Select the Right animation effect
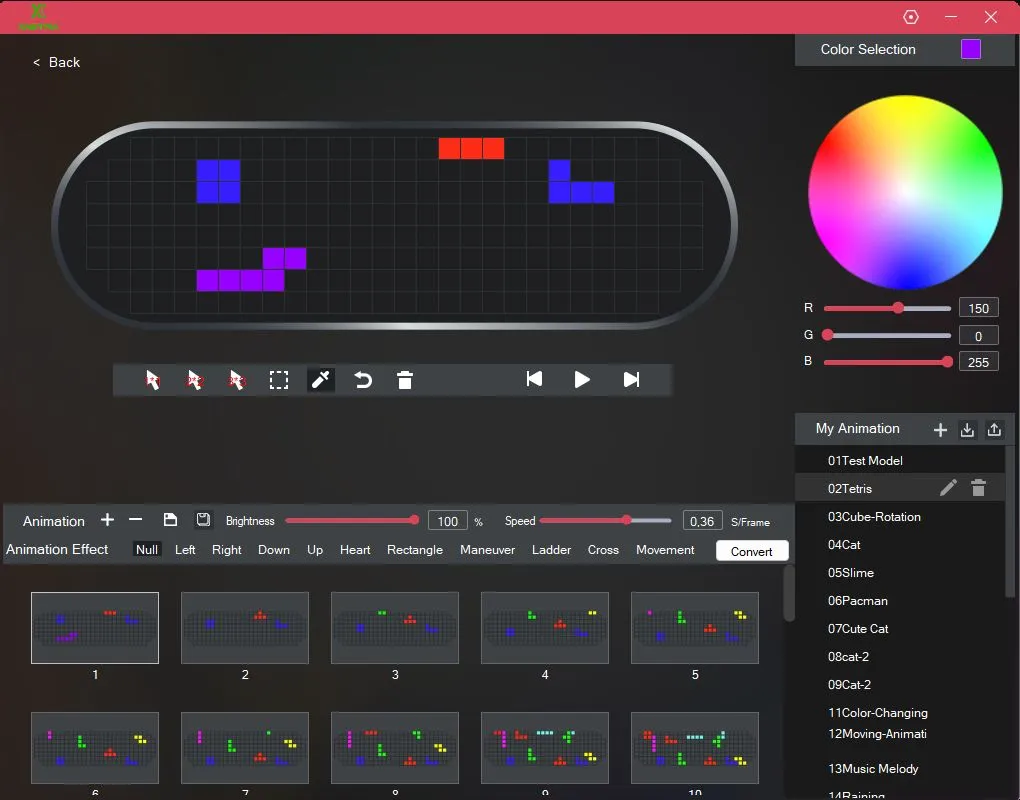Viewport: 1020px width, 800px height. coord(226,550)
